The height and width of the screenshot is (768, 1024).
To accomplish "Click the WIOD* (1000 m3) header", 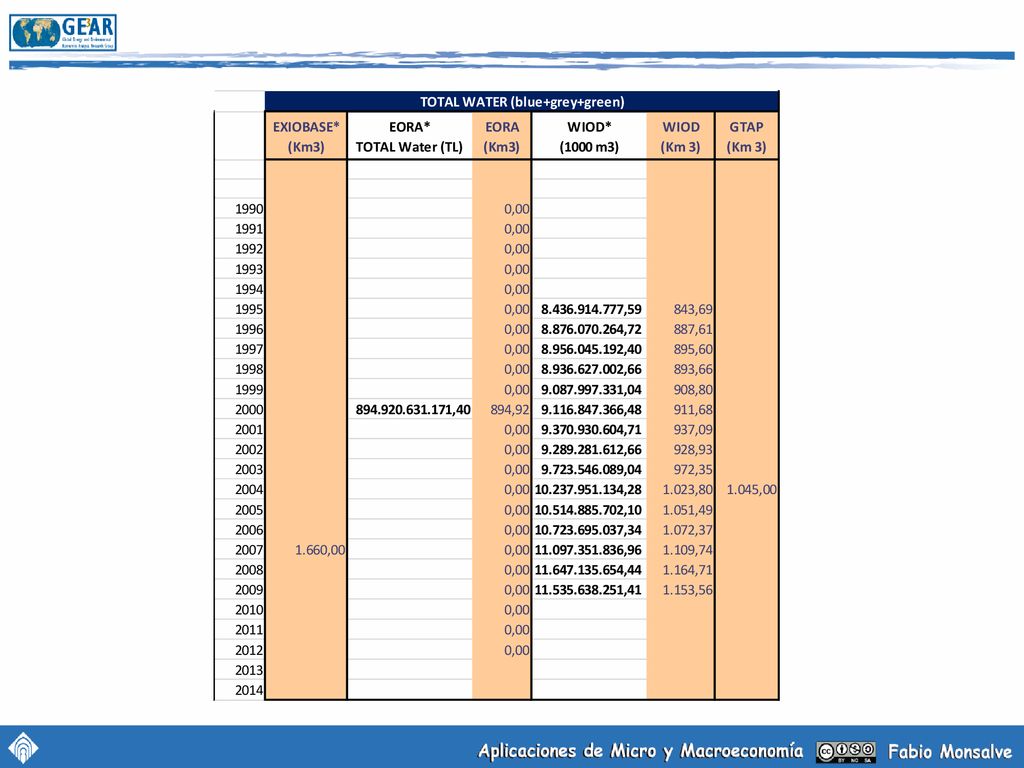I will [589, 136].
